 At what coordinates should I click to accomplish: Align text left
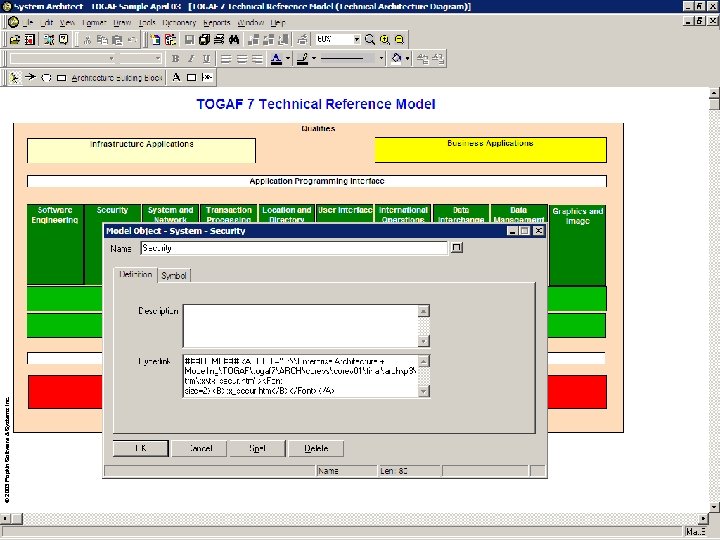click(226, 59)
